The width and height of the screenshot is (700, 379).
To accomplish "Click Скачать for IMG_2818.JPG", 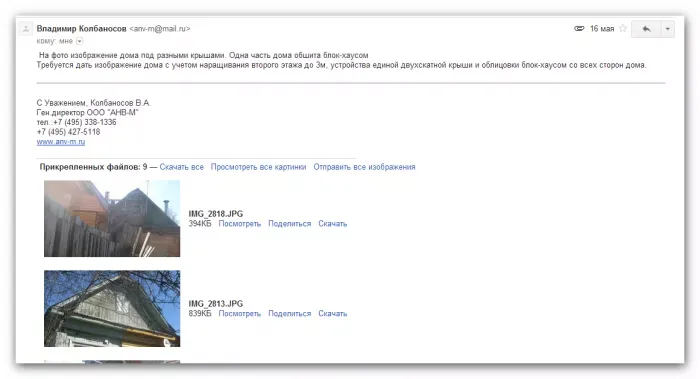I will (333, 224).
